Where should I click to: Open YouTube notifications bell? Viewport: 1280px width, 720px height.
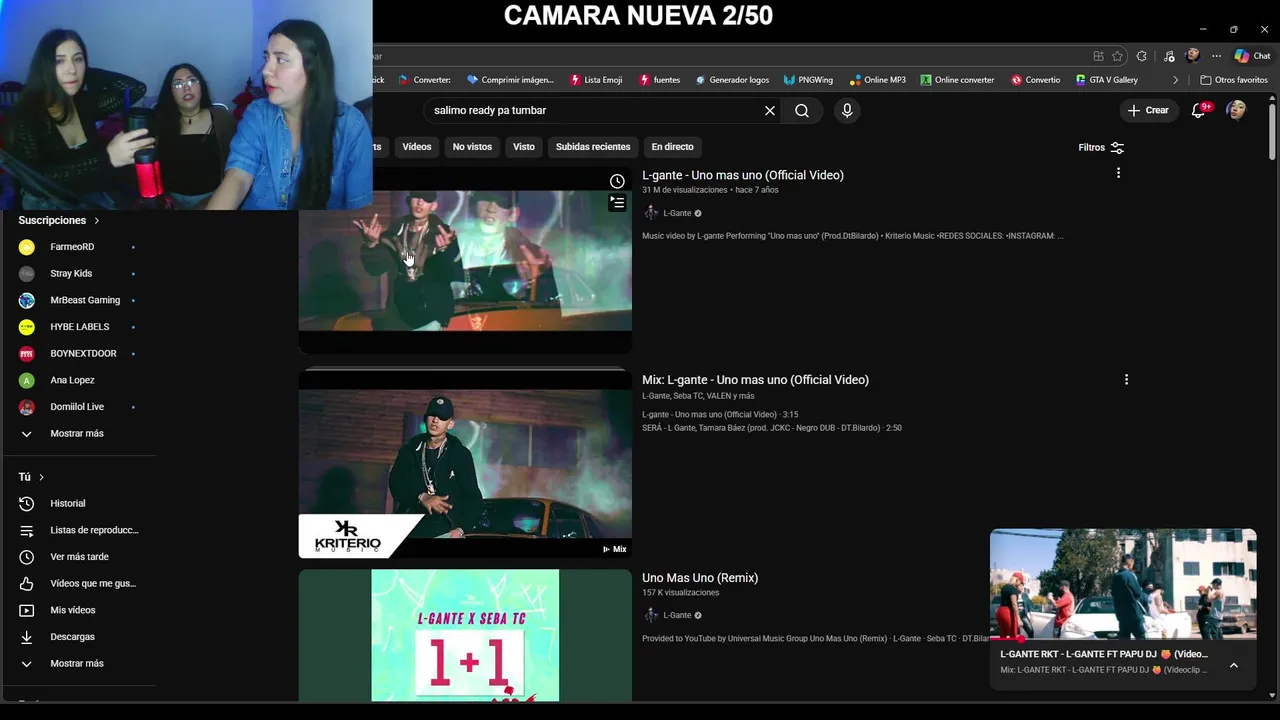point(1200,110)
